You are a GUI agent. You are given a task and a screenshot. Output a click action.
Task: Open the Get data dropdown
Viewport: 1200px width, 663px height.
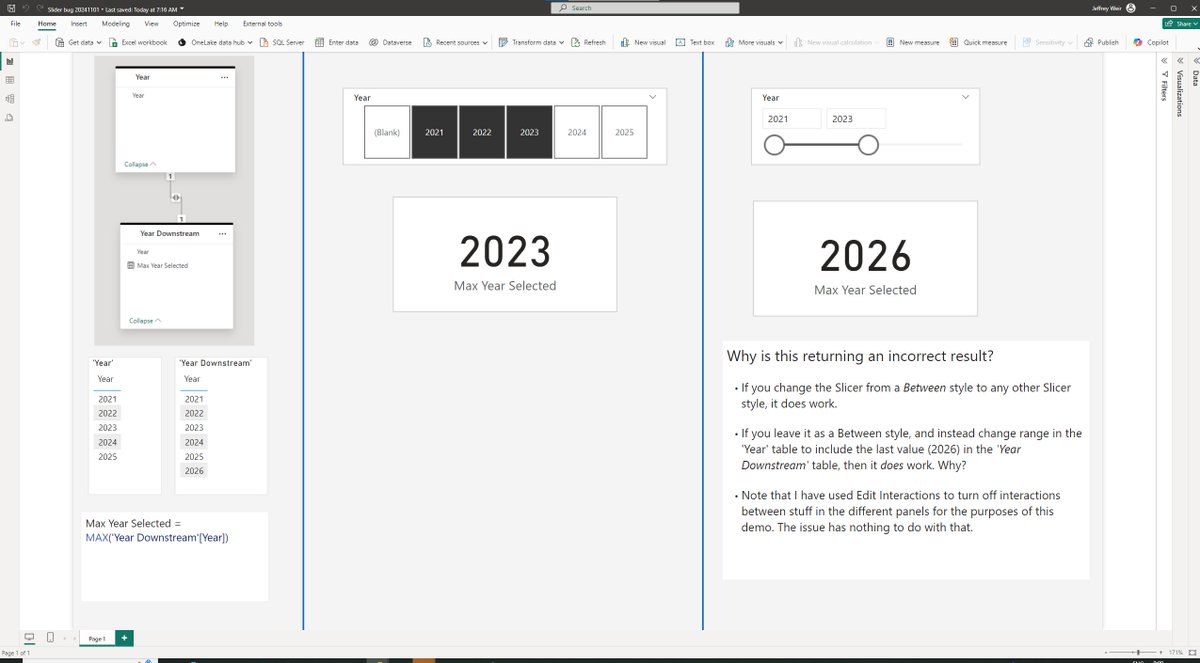76,43
